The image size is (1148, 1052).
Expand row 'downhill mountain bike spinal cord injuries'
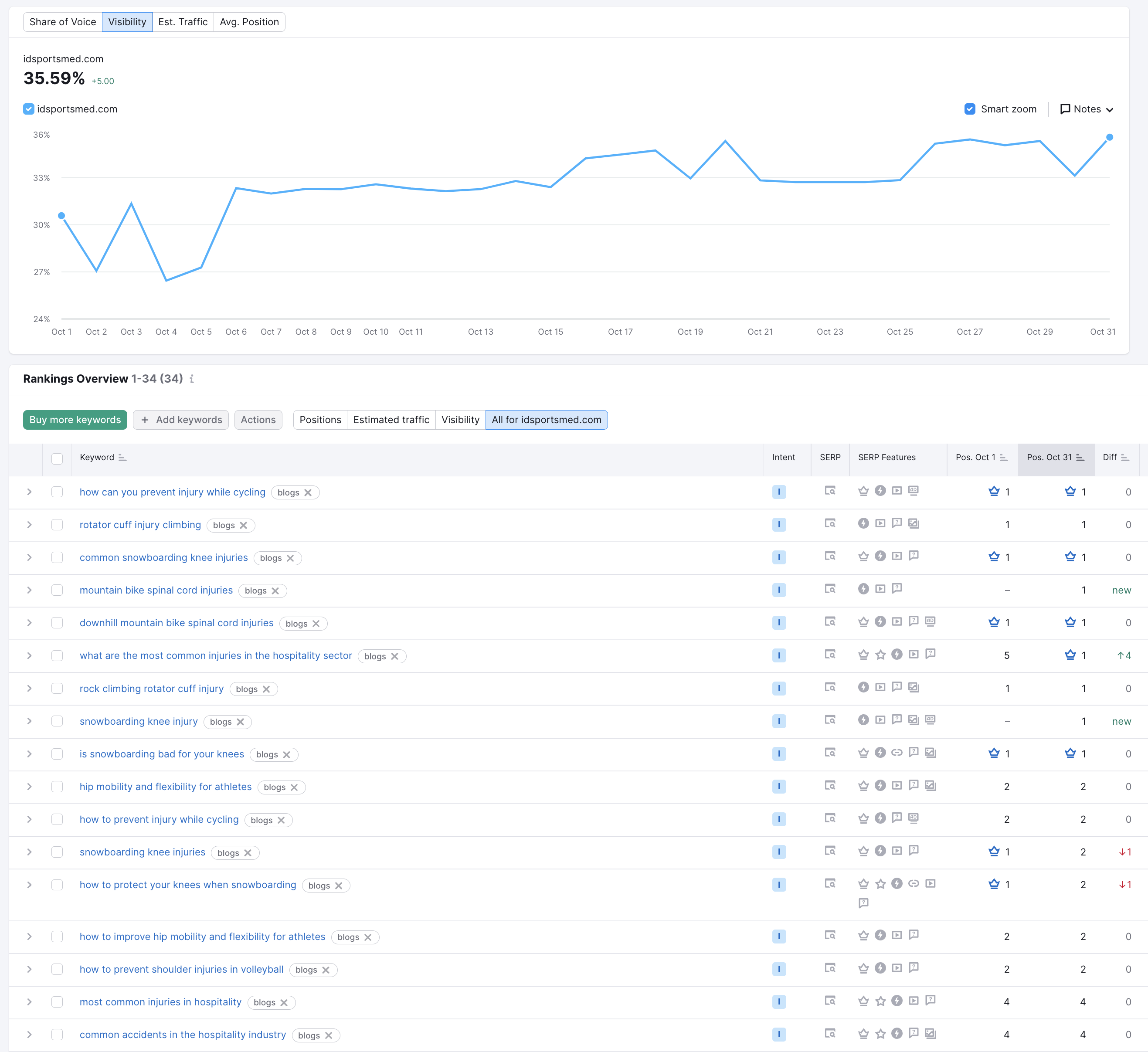click(x=29, y=623)
